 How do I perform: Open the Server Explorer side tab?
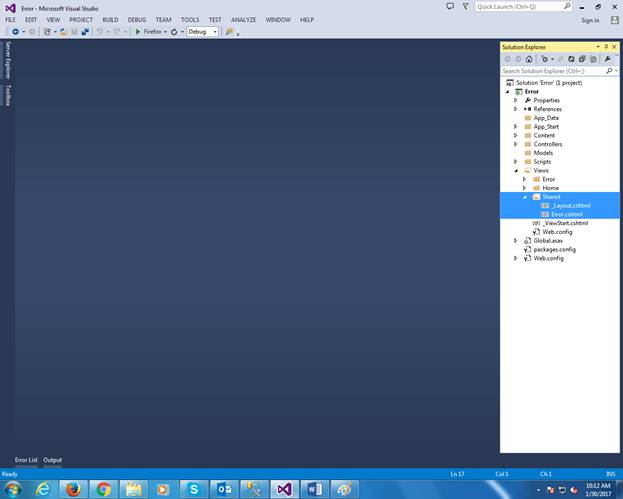[8, 60]
